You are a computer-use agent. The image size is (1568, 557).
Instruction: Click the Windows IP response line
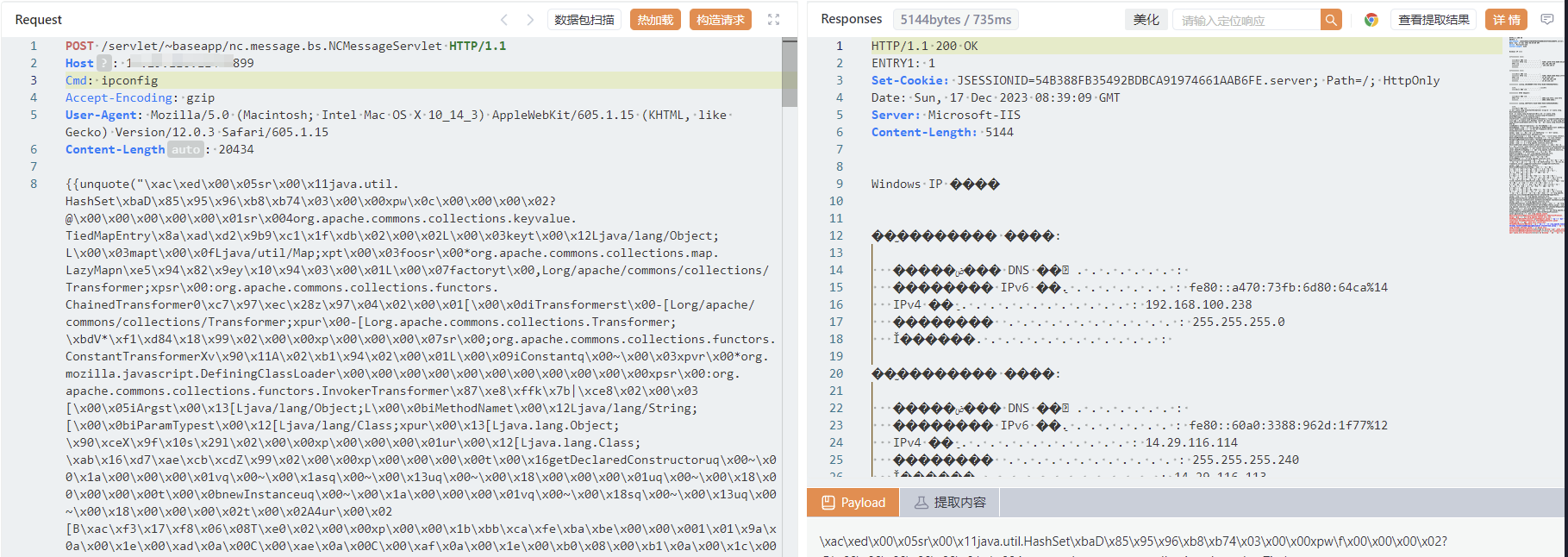coord(935,184)
